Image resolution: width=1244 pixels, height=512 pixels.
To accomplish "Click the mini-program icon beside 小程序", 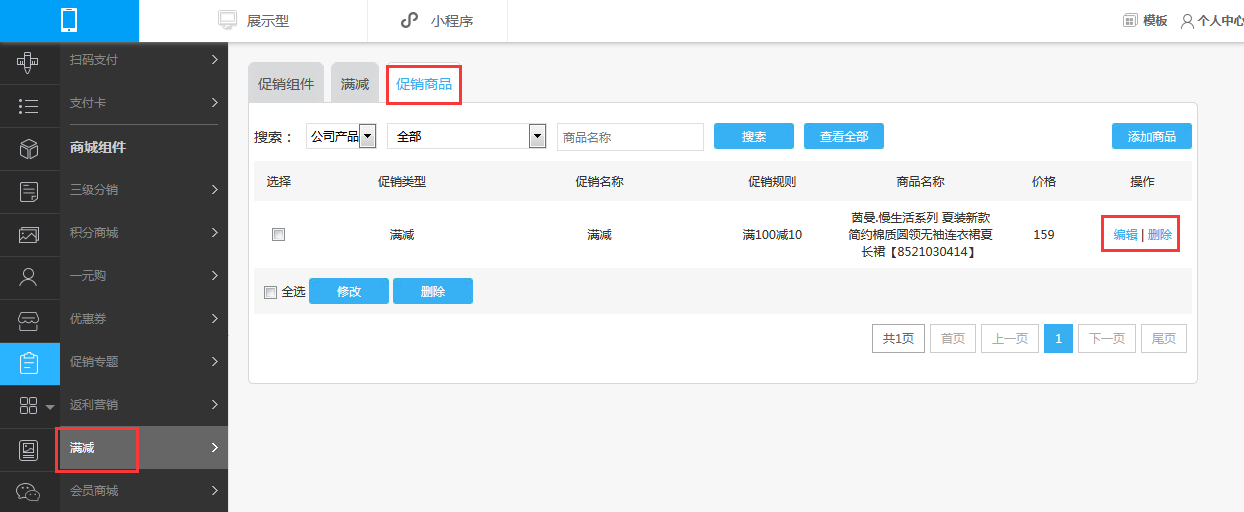I will (x=409, y=20).
